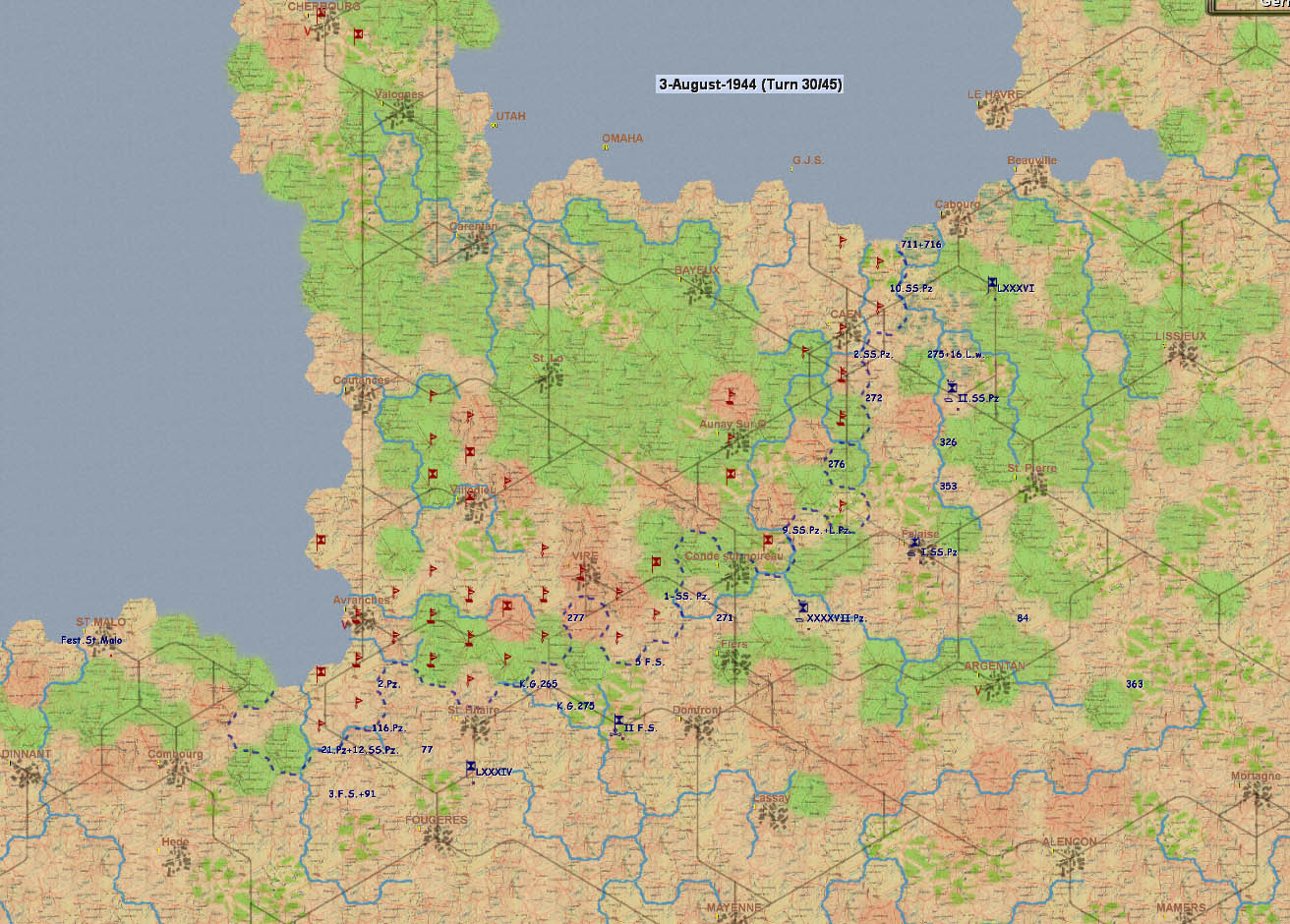Select the Conde sur noireau label
This screenshot has width=1290, height=924.
(734, 556)
